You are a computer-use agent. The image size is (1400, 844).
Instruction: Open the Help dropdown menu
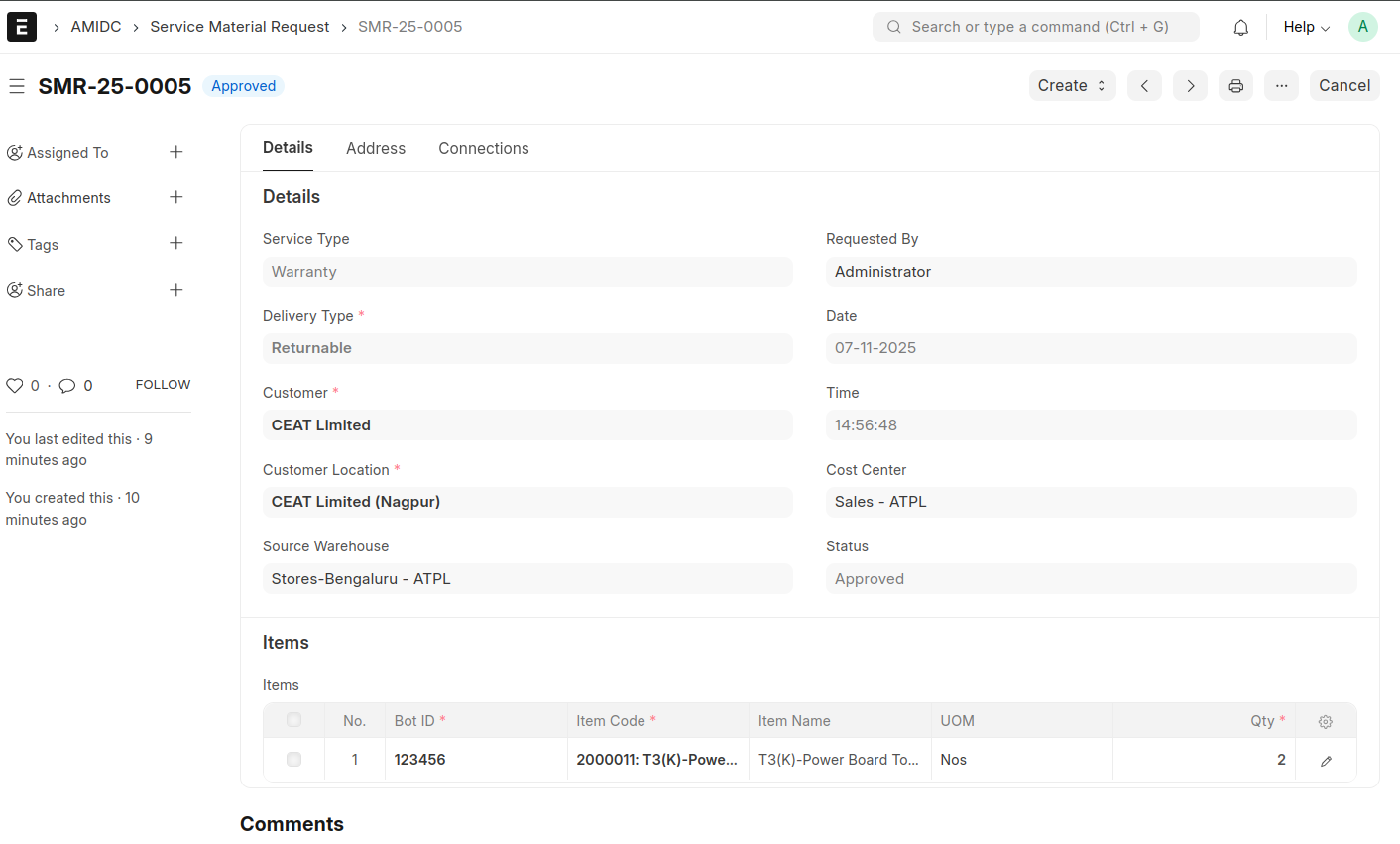click(1306, 27)
